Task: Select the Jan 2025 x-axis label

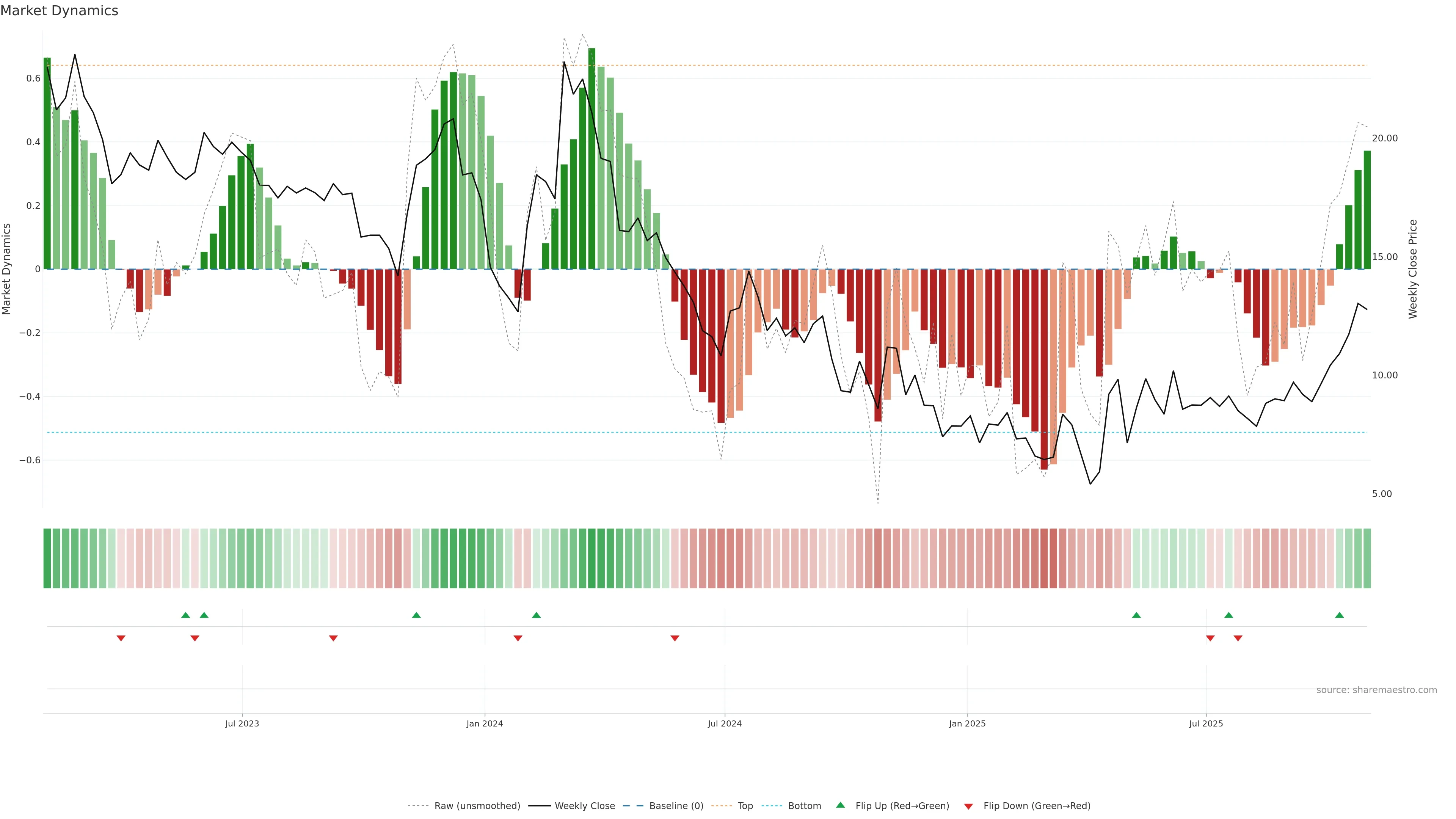Action: [967, 723]
